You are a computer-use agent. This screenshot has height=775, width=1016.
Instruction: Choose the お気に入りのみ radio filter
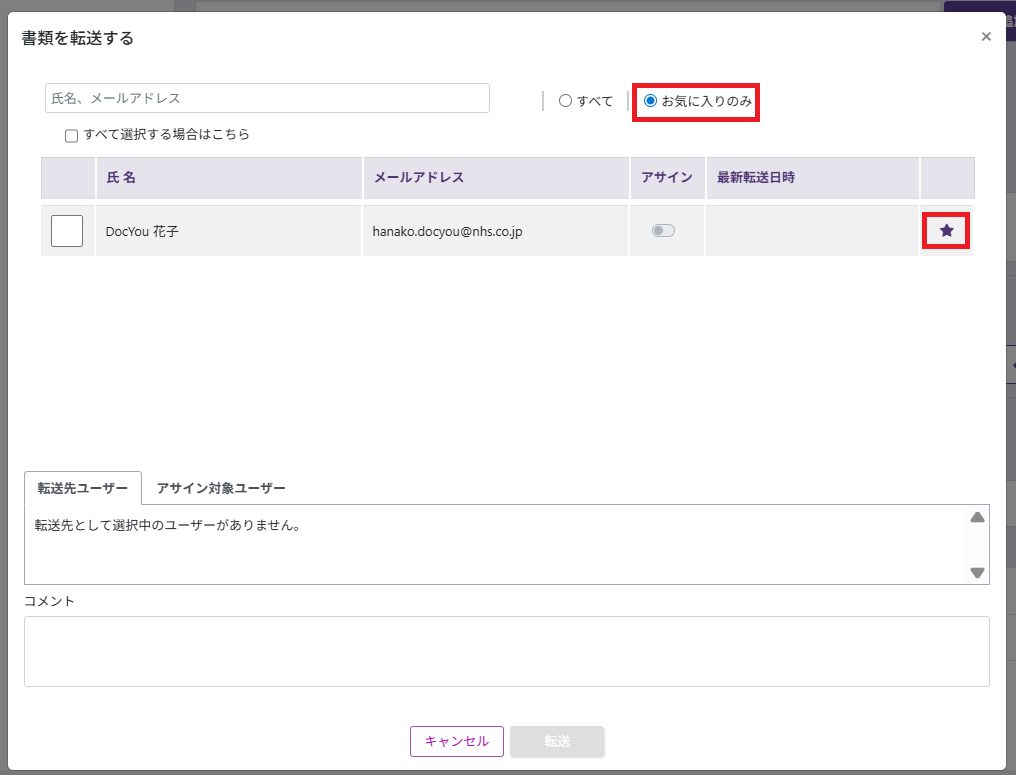click(651, 101)
